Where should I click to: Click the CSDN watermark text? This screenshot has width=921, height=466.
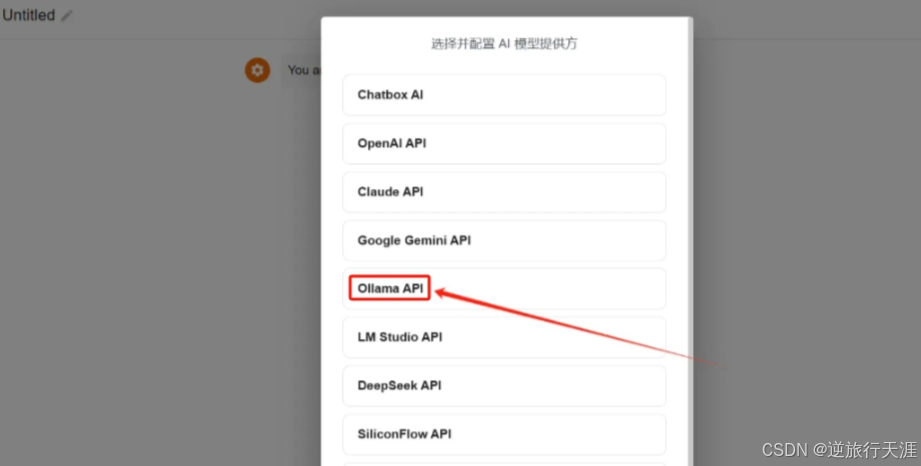[x=839, y=450]
